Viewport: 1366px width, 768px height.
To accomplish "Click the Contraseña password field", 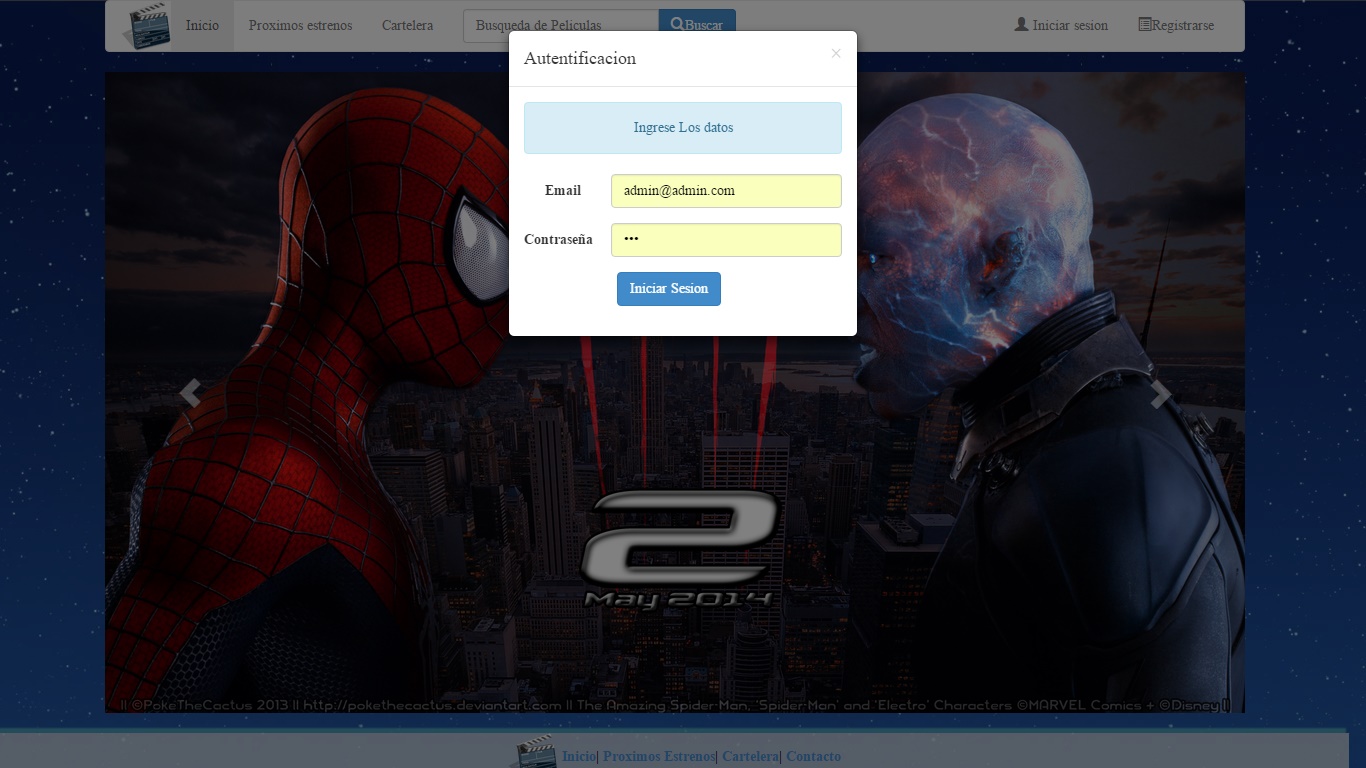I will pyautogui.click(x=726, y=240).
